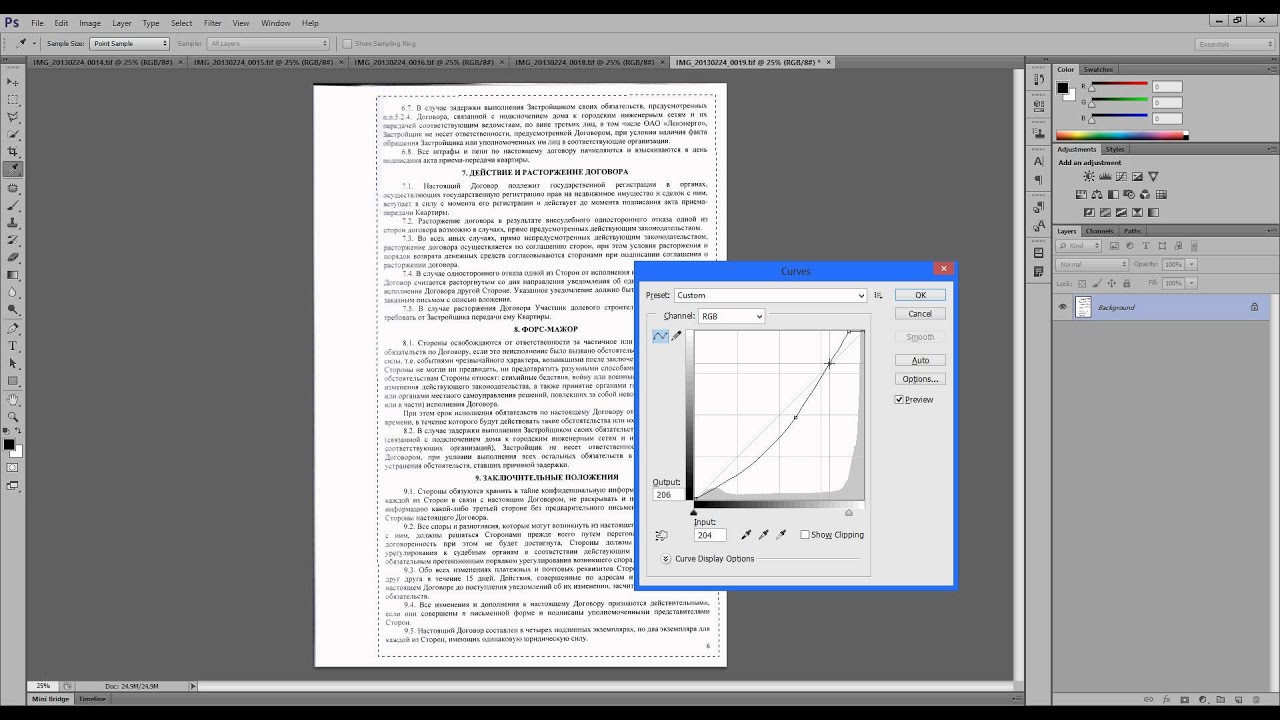Select the Type tool in the toolbar
Screen dimensions: 1280x720
point(13,345)
